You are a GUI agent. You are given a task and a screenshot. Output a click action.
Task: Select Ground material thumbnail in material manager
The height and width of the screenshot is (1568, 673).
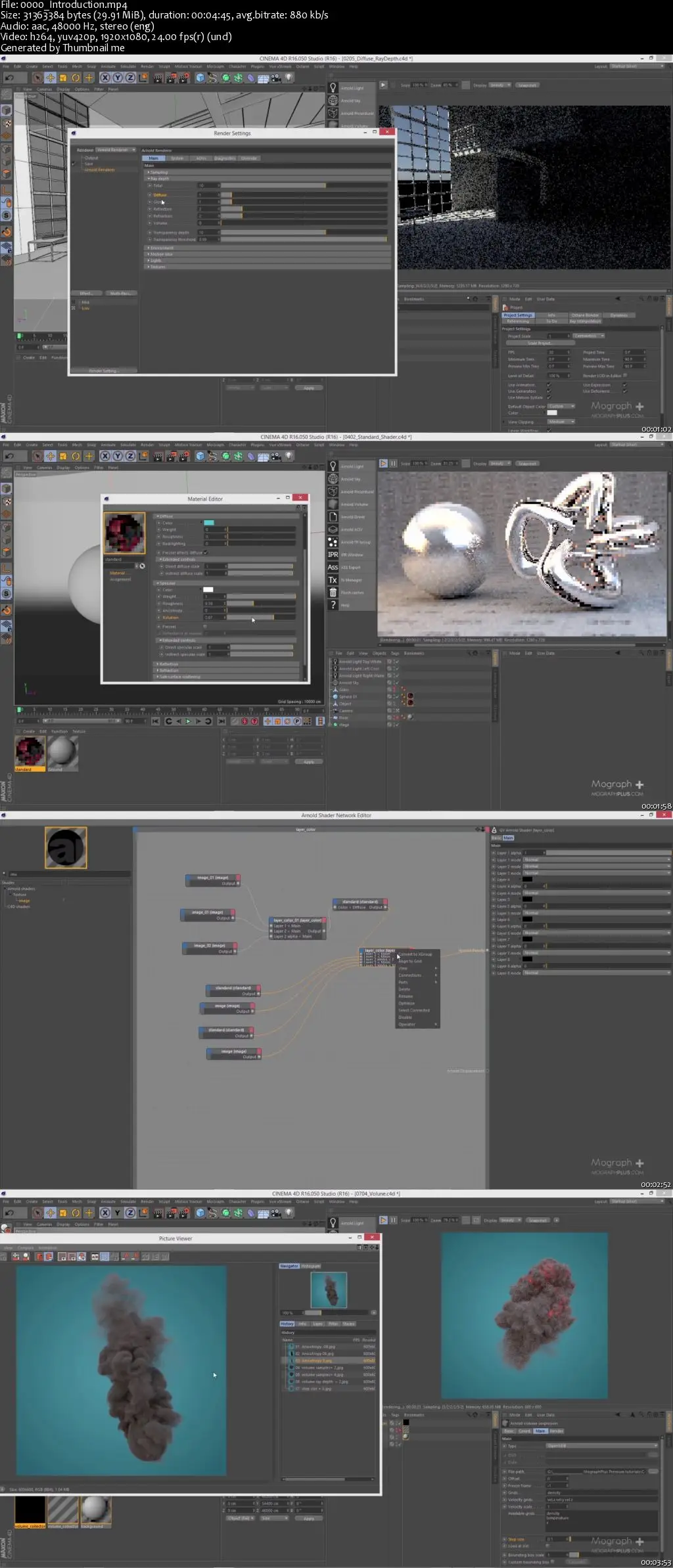[x=62, y=753]
